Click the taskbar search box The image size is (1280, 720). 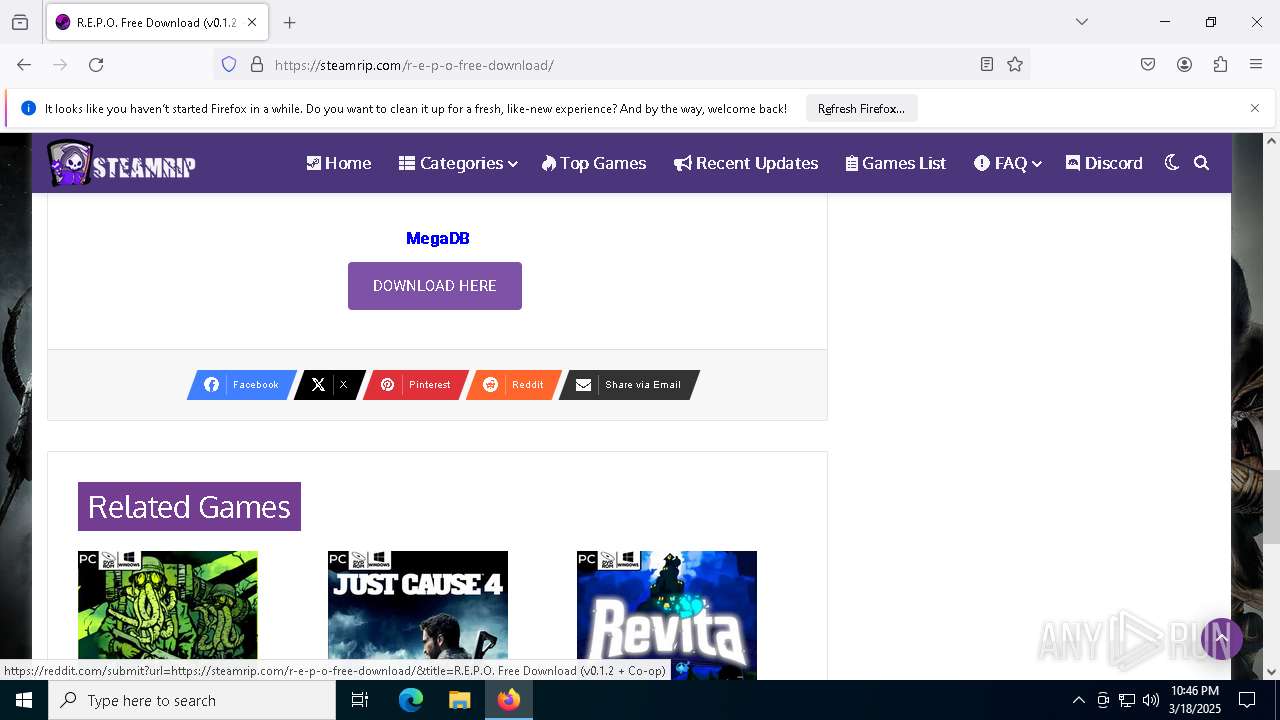pos(192,700)
